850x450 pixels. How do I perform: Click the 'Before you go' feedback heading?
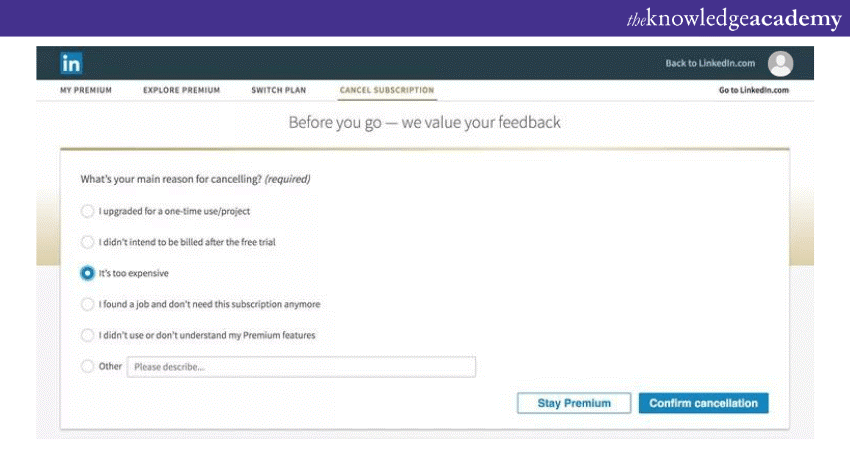pyautogui.click(x=424, y=123)
